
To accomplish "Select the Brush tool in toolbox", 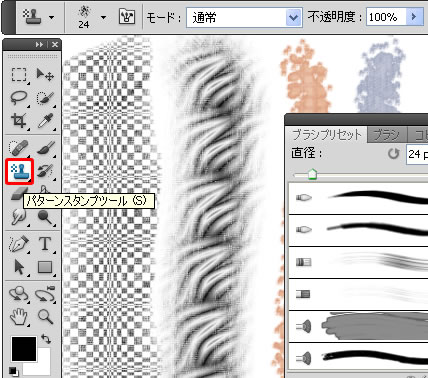I will [45, 148].
